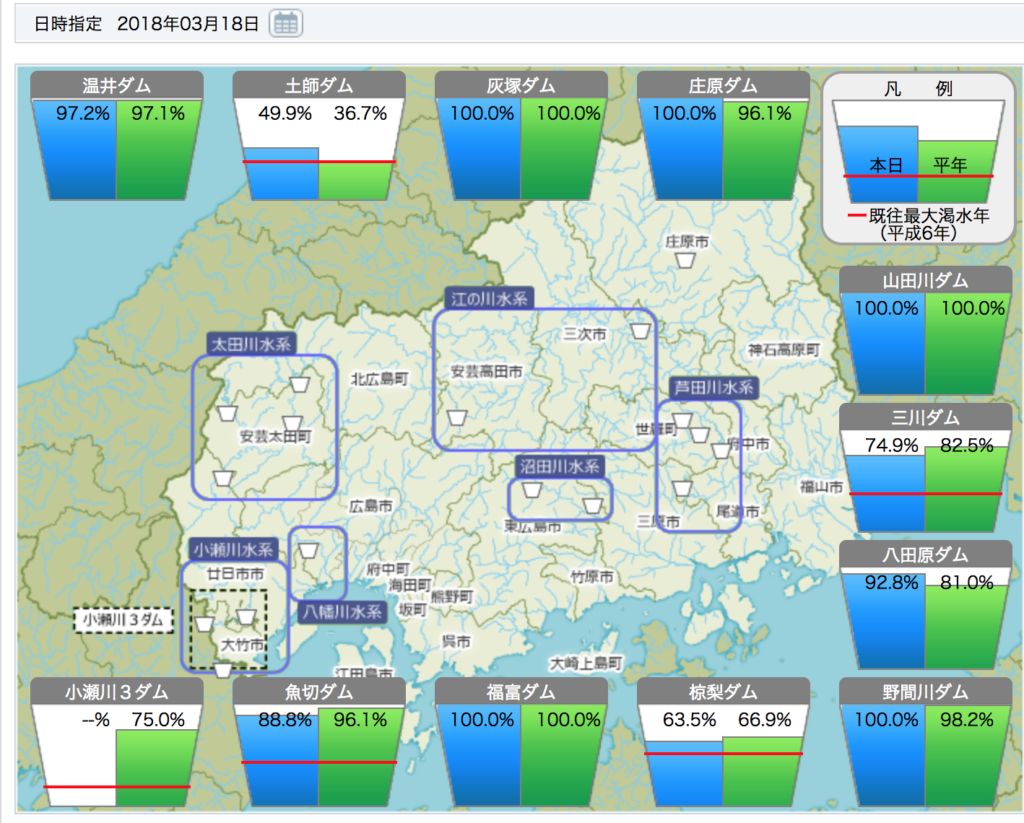The height and width of the screenshot is (823, 1024).
Task: Click topmost dam marker in 太田川水系 box
Action: [299, 383]
